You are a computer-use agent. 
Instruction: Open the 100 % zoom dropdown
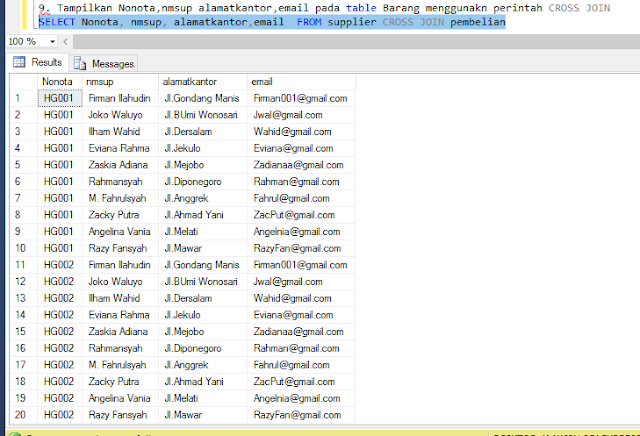coord(52,42)
